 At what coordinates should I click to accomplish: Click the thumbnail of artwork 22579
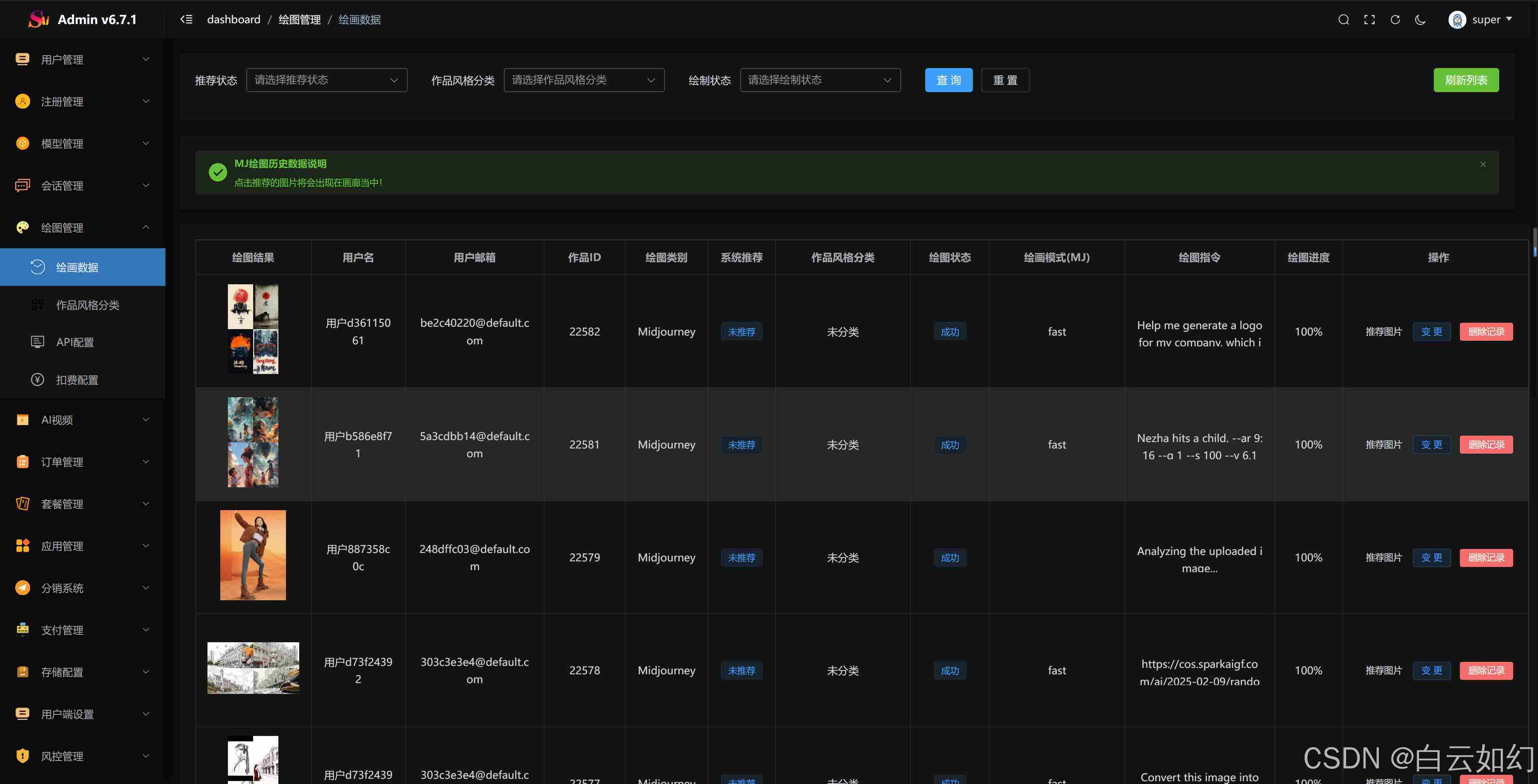tap(253, 555)
